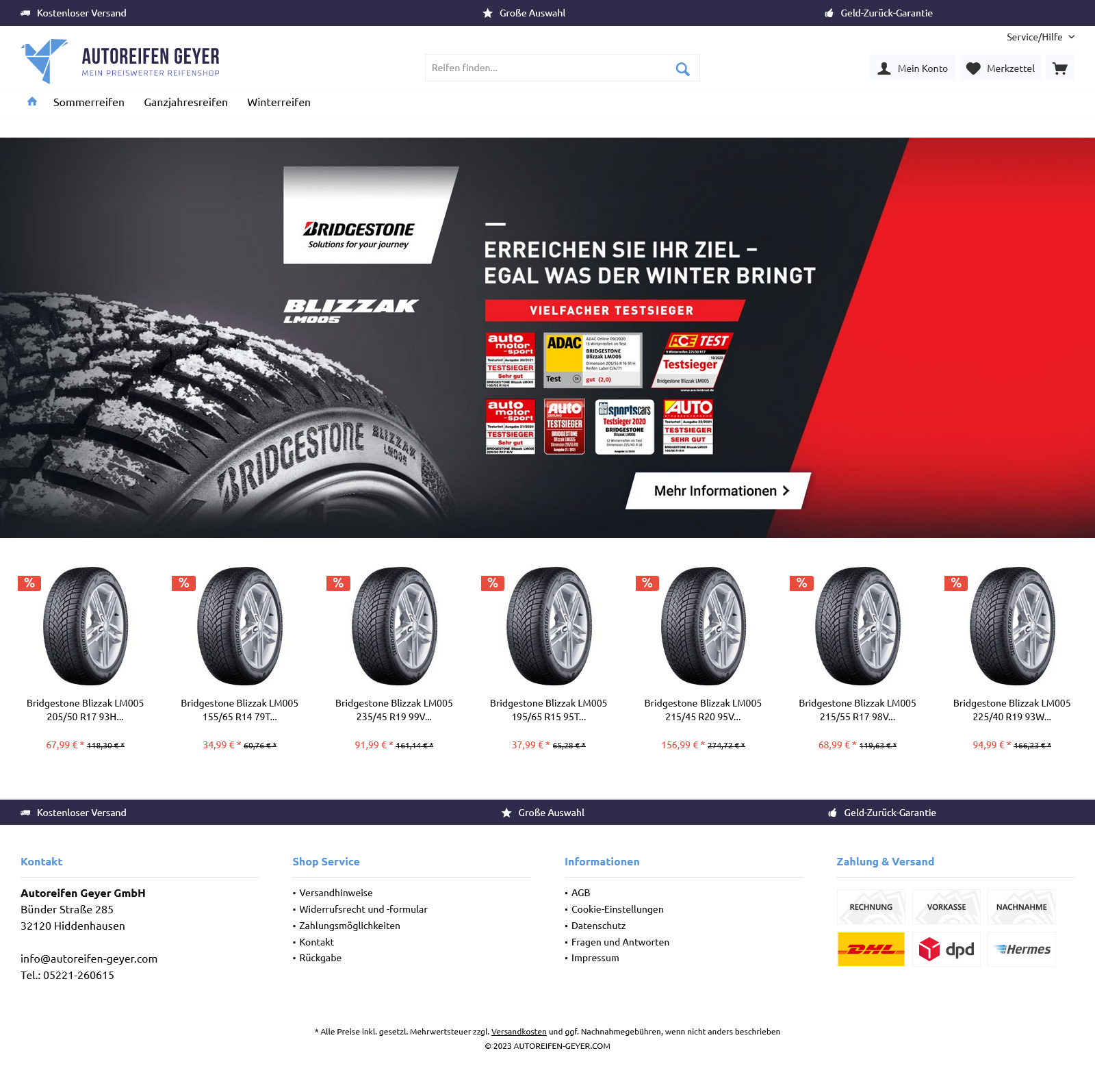Open the Winterreifen menu

click(x=279, y=102)
